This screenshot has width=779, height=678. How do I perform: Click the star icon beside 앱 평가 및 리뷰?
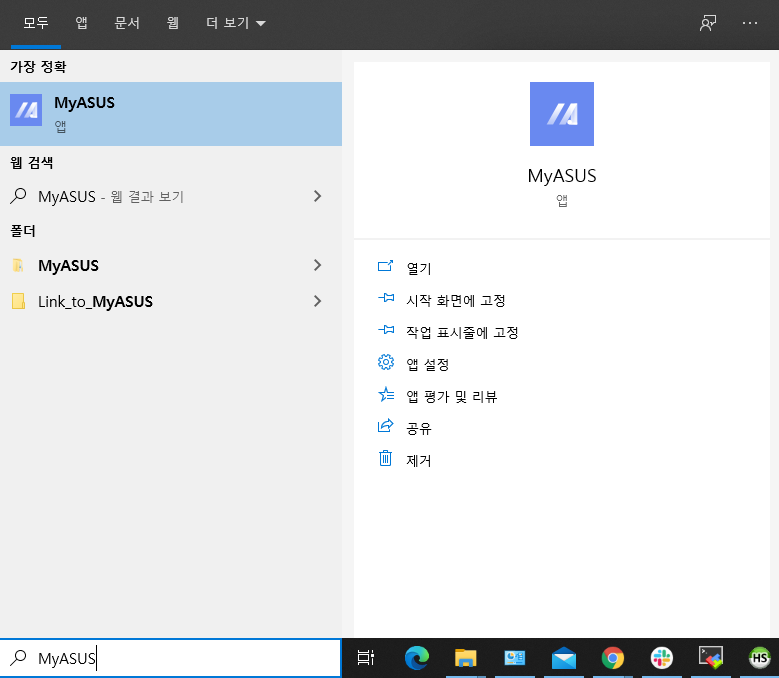click(386, 394)
